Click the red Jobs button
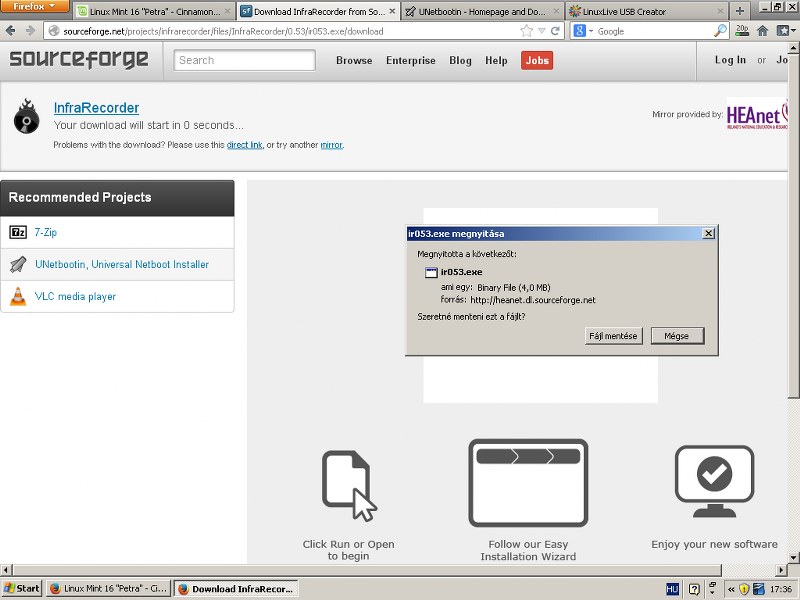Screen dimensions: 800x600 pos(537,60)
